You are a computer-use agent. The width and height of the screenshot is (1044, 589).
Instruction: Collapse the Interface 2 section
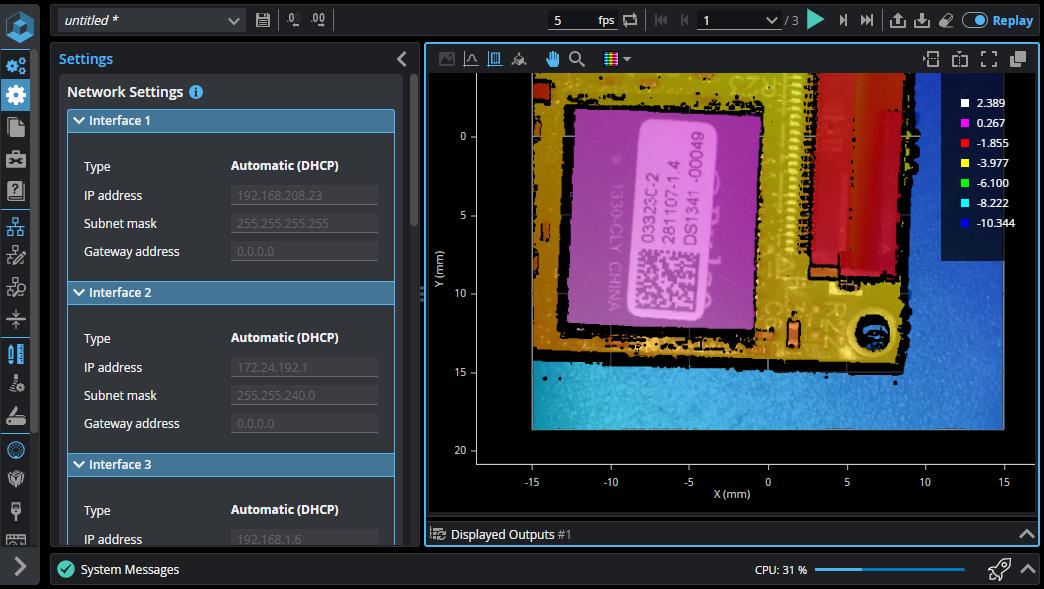tap(80, 293)
